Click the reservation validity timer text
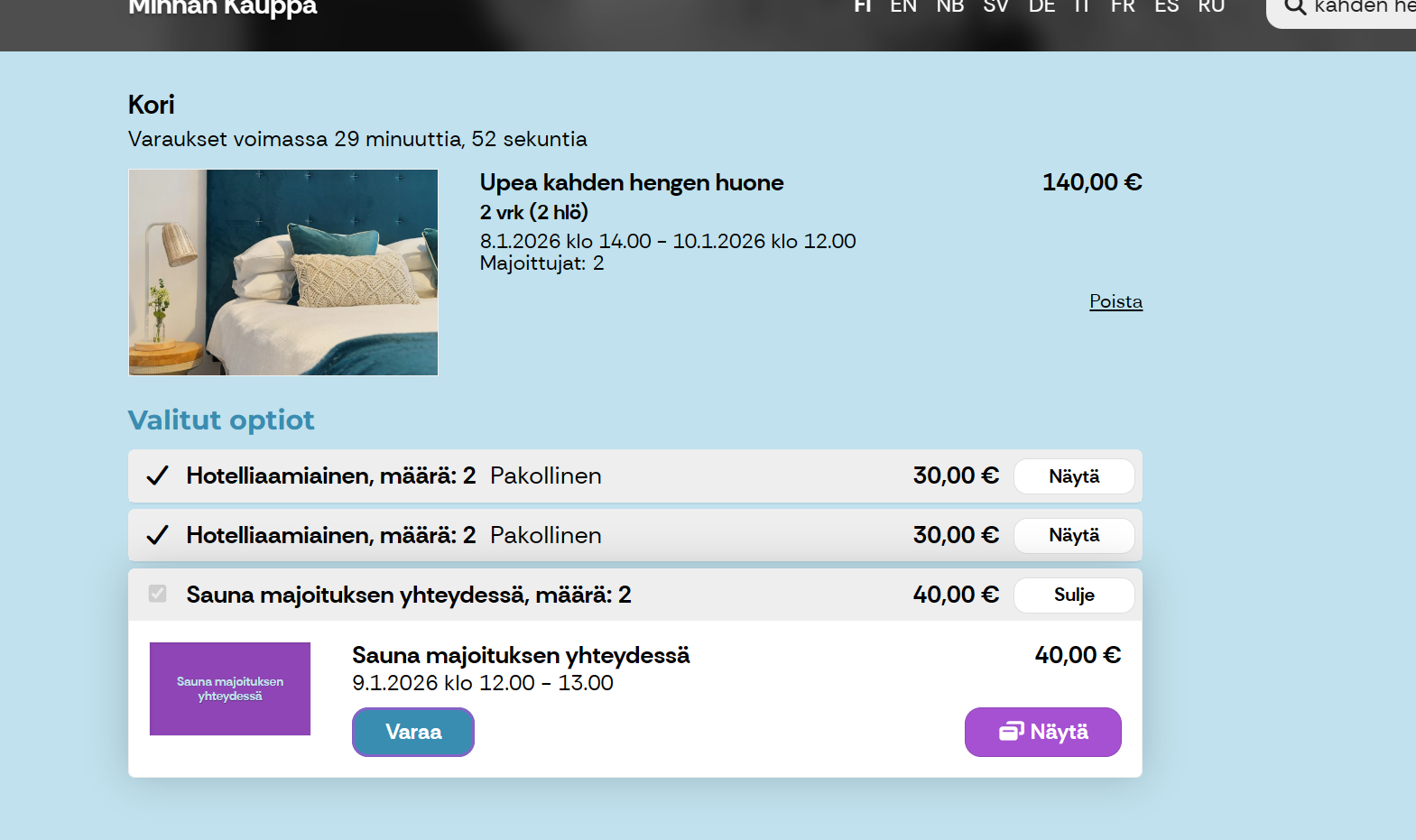 click(357, 139)
